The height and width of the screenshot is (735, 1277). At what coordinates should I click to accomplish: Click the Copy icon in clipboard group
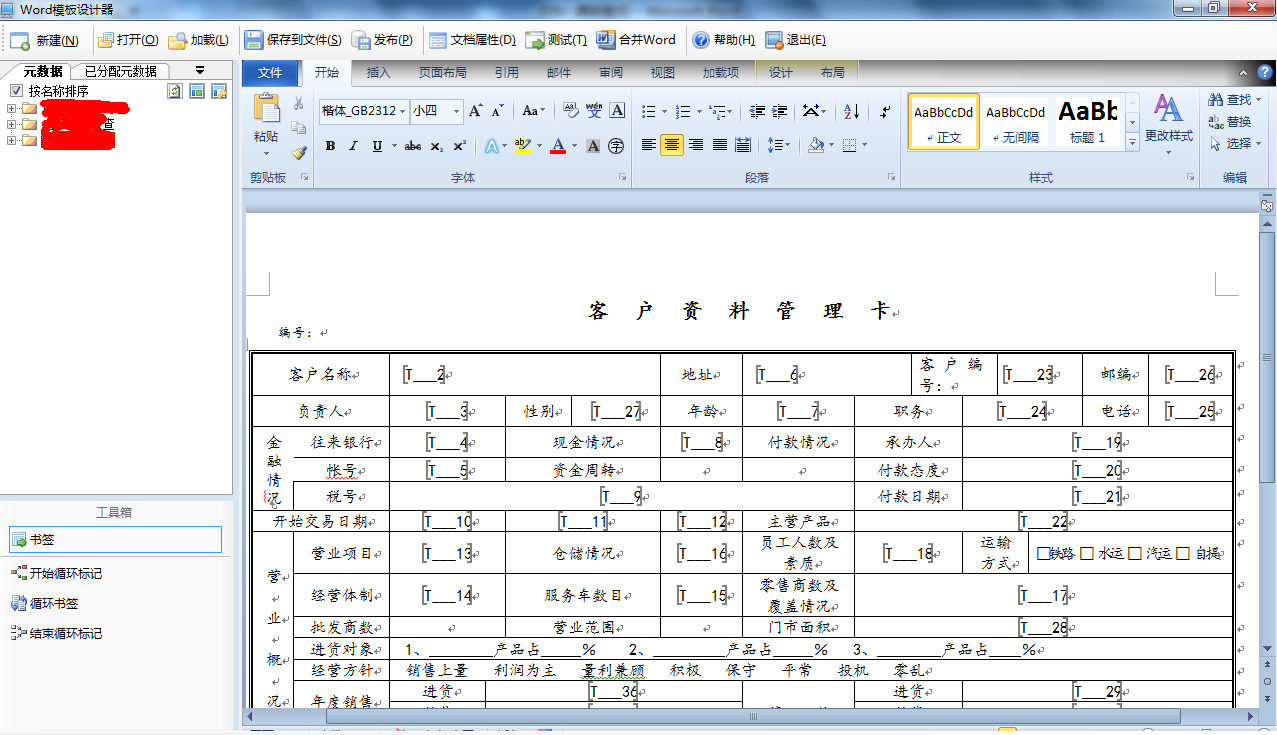pos(298,128)
